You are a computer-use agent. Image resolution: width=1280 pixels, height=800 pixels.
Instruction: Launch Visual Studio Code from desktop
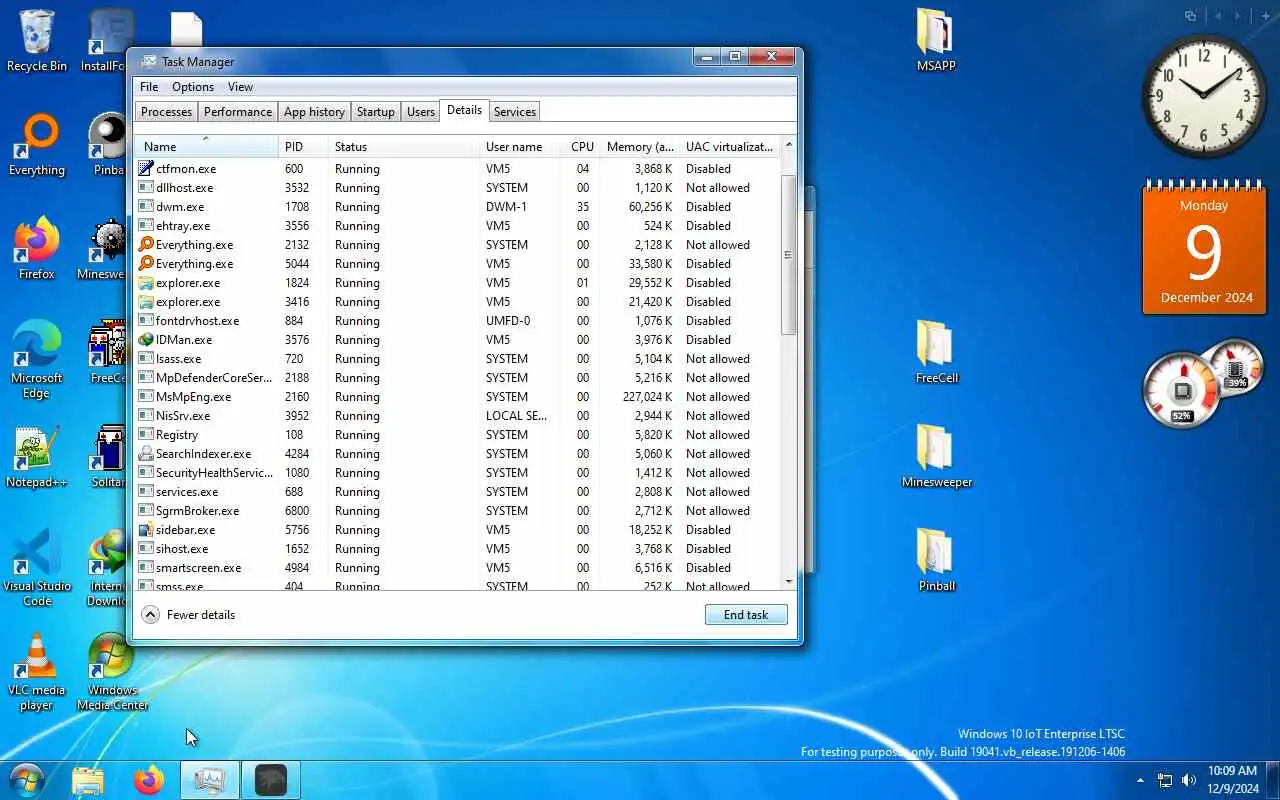pos(37,568)
